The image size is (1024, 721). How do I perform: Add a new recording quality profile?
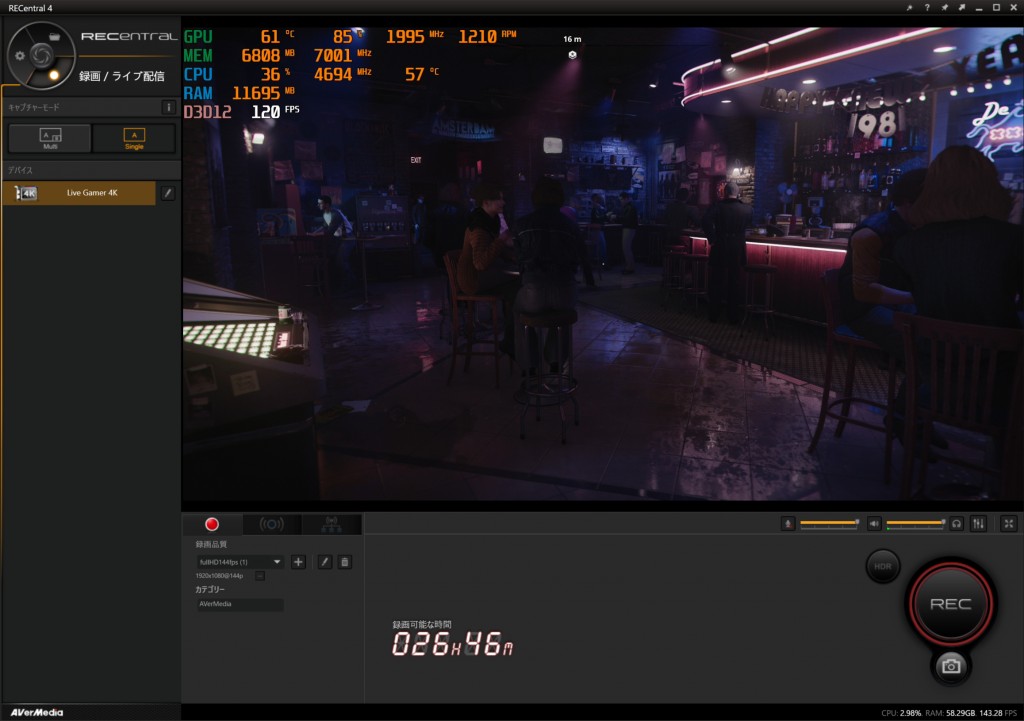coord(298,562)
